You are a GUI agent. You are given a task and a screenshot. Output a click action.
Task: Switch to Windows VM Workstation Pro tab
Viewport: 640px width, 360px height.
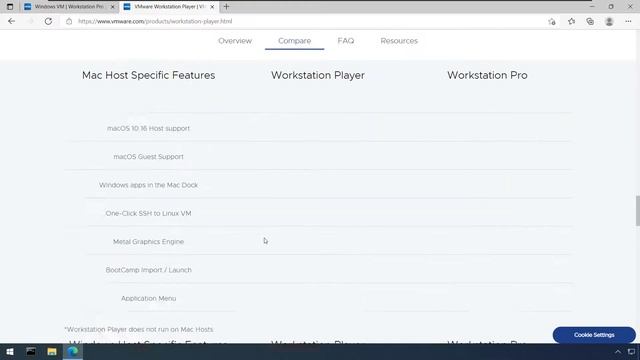69,7
